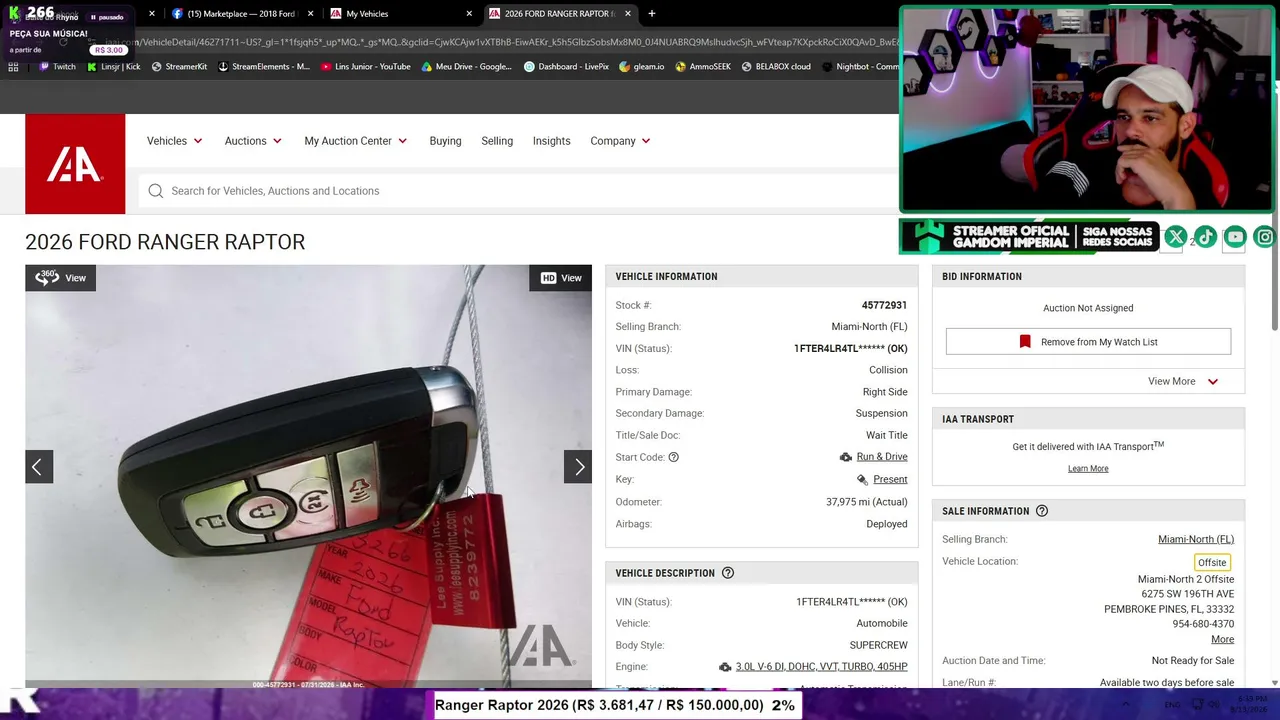Click the search magnifier icon
Image resolution: width=1280 pixels, height=720 pixels.
pyautogui.click(x=156, y=191)
